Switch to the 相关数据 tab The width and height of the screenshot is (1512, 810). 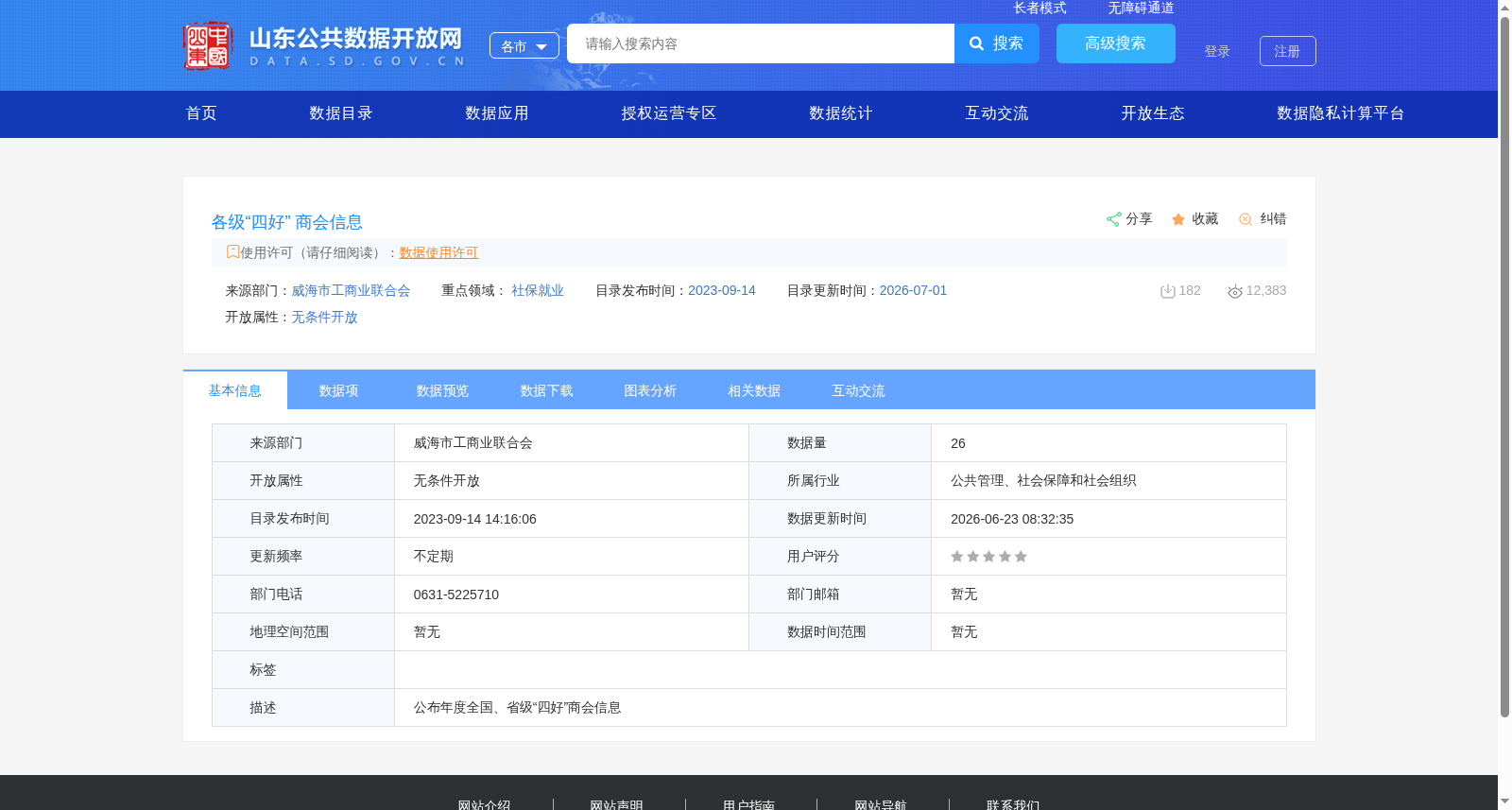pos(755,390)
